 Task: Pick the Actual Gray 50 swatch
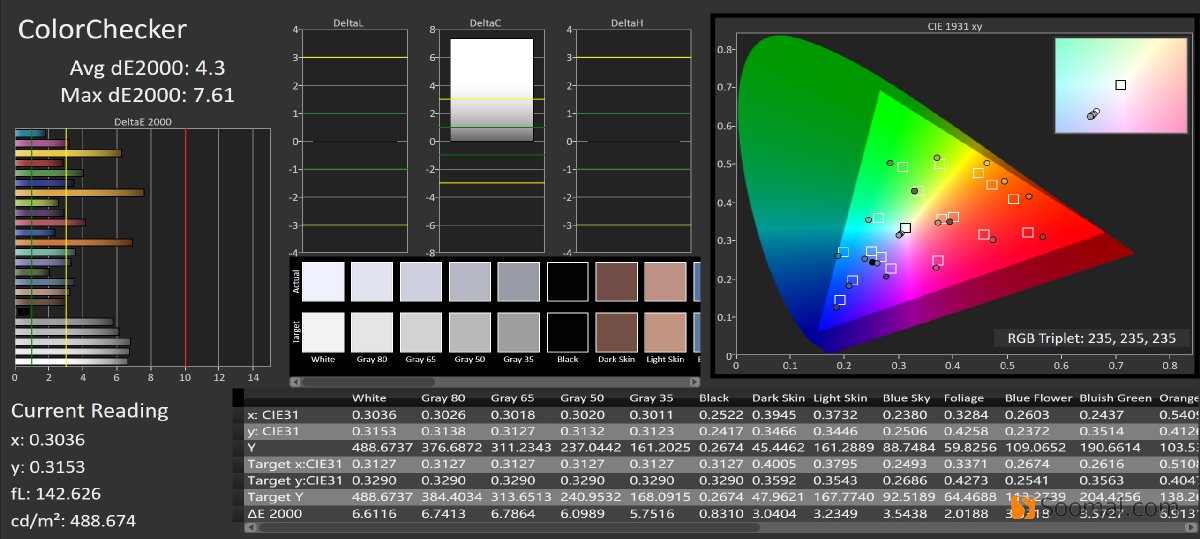coord(469,281)
